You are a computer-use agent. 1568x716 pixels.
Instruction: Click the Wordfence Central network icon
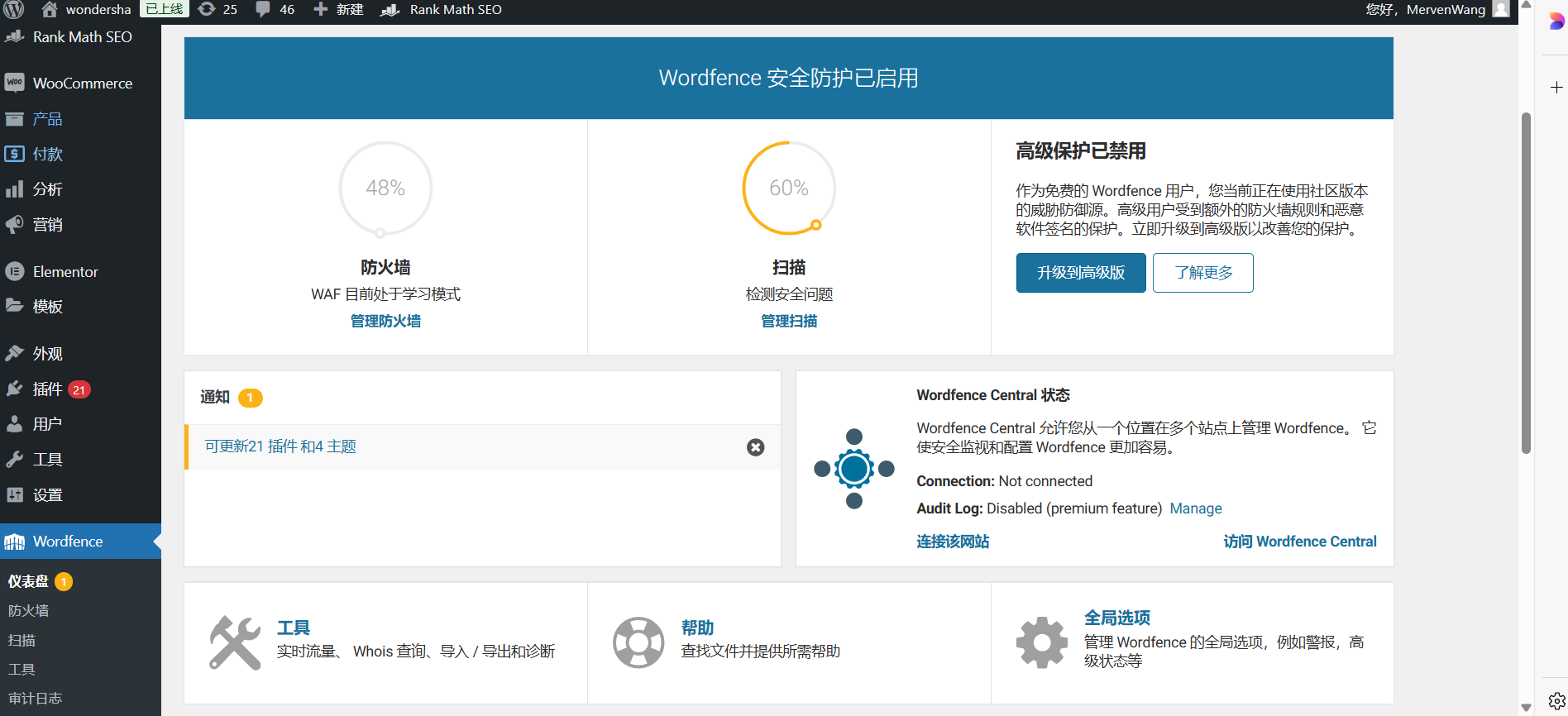[854, 469]
